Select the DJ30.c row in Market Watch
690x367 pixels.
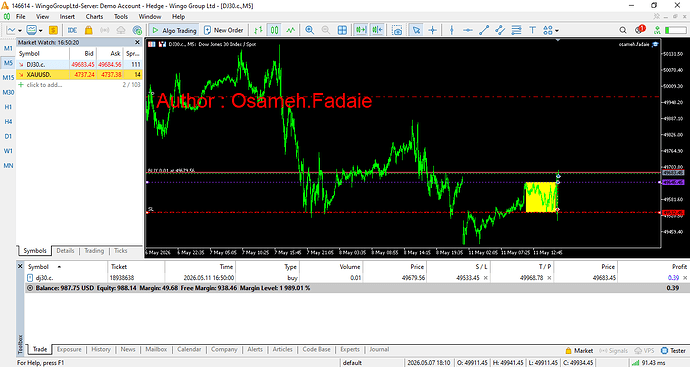point(79,64)
